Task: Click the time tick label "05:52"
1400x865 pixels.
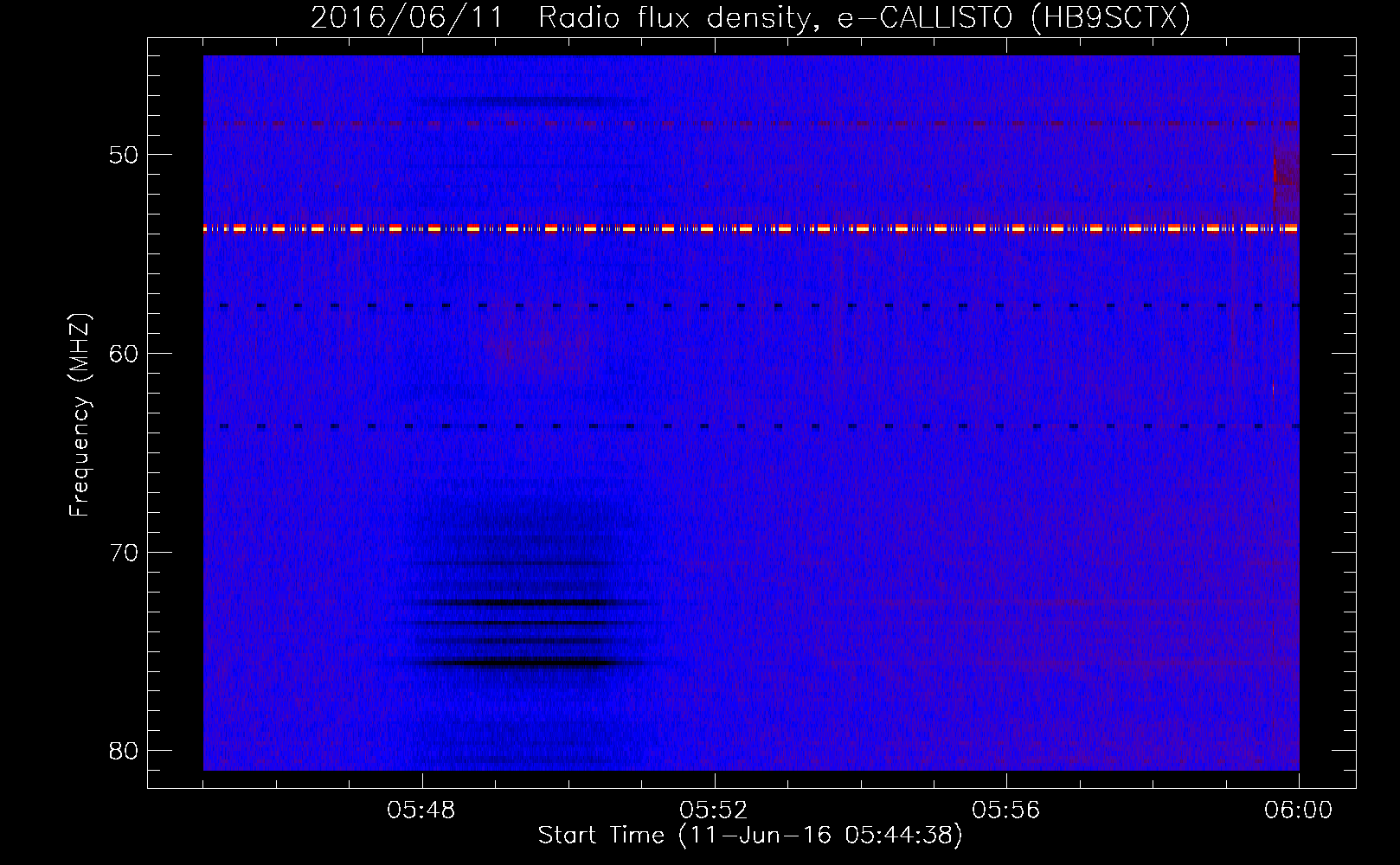Action: point(713,811)
